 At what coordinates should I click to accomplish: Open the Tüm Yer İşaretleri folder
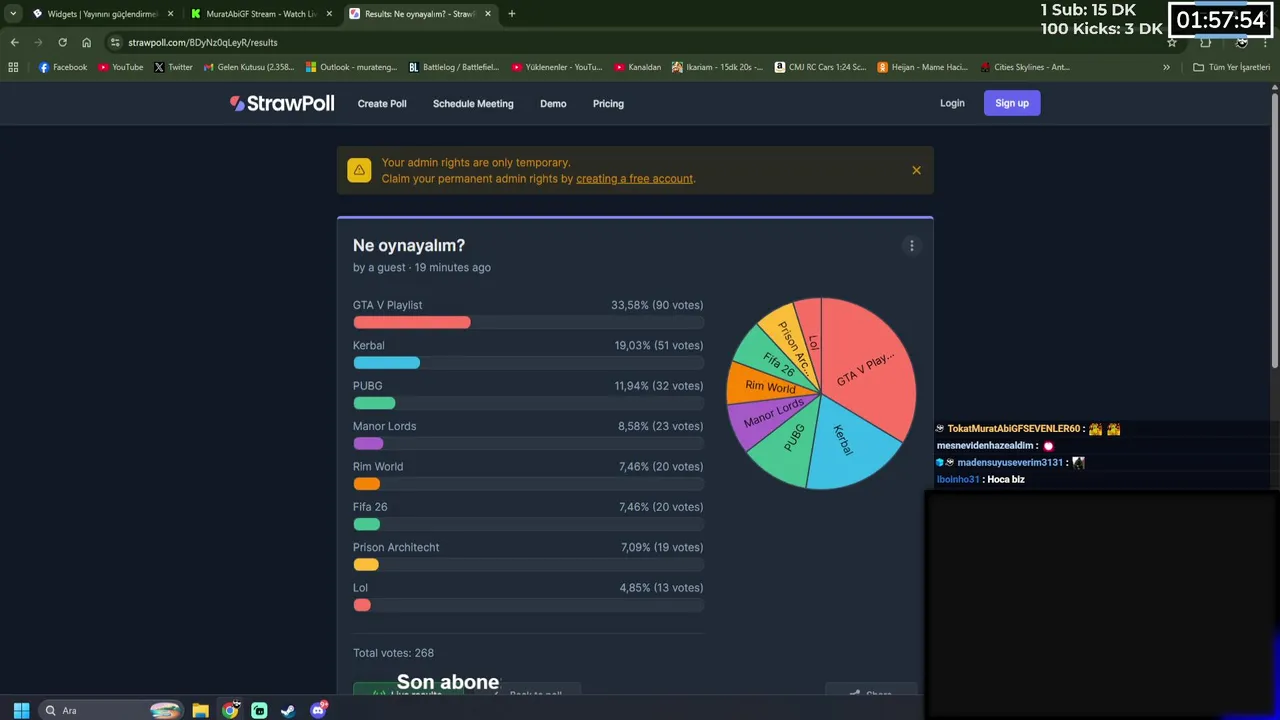(x=1232, y=67)
